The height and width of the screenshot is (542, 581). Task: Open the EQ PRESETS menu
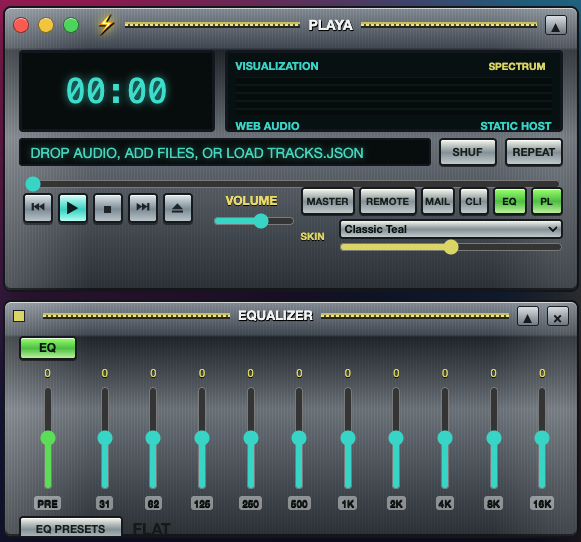coord(70,528)
